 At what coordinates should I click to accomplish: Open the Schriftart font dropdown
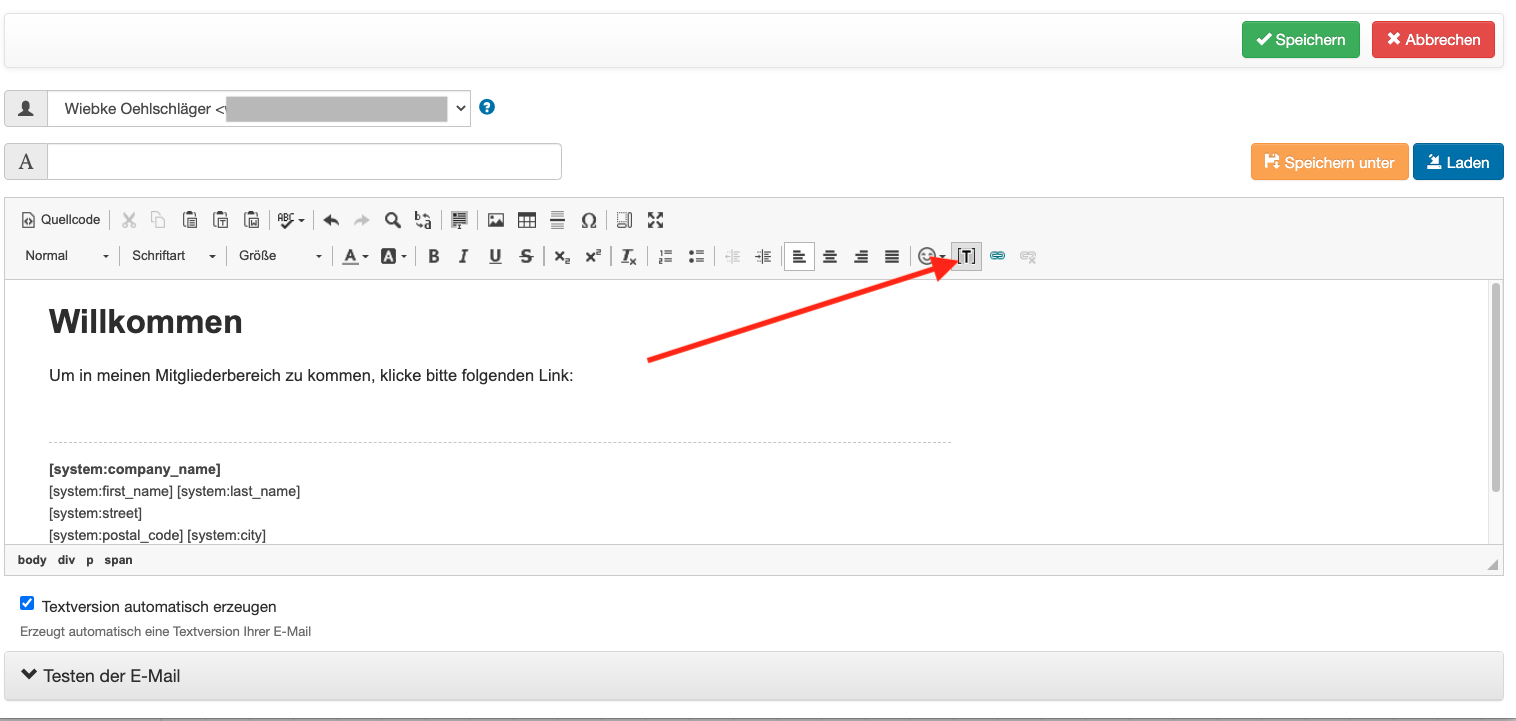[x=173, y=256]
